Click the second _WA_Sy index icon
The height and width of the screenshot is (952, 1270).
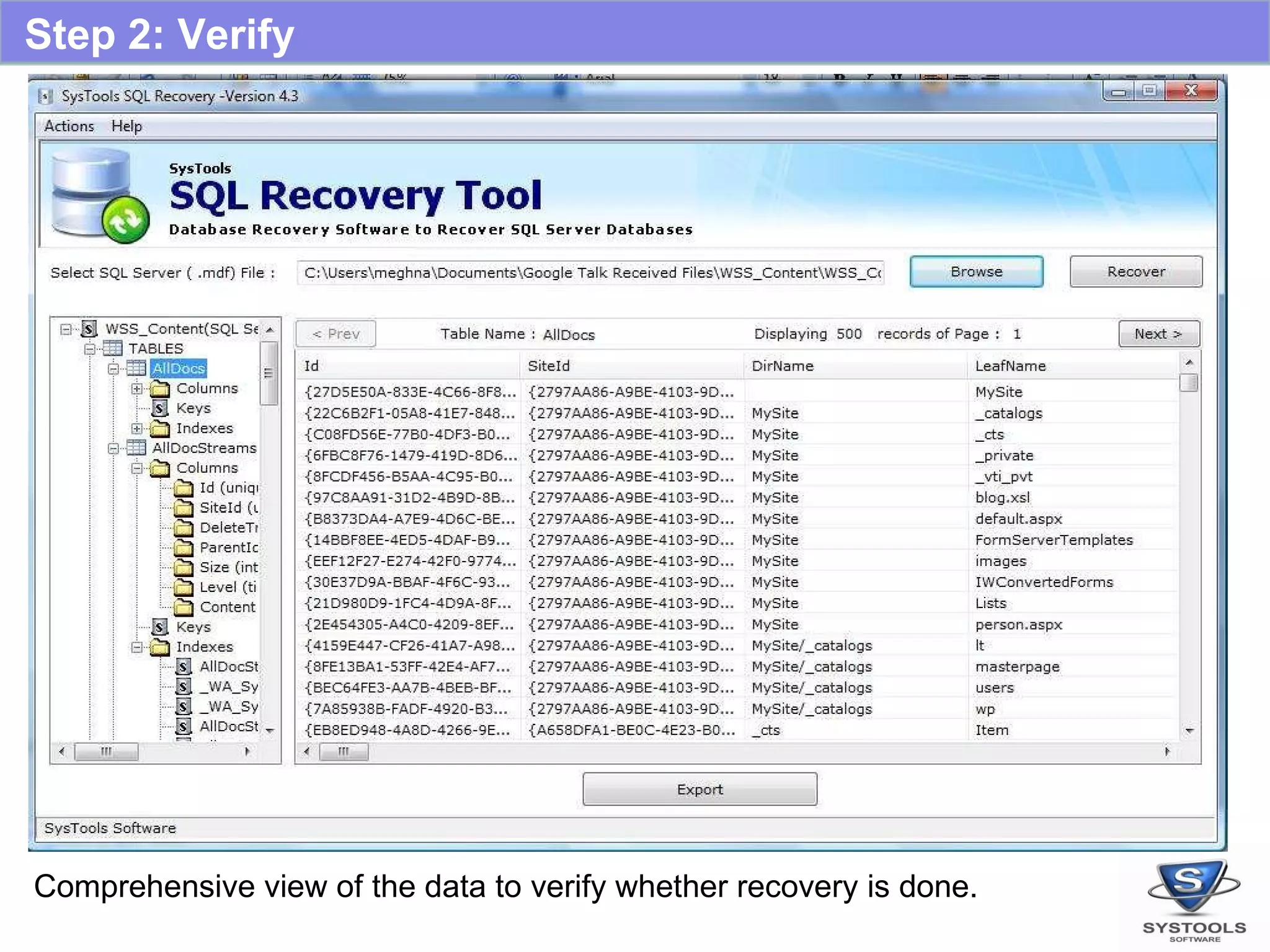[184, 706]
